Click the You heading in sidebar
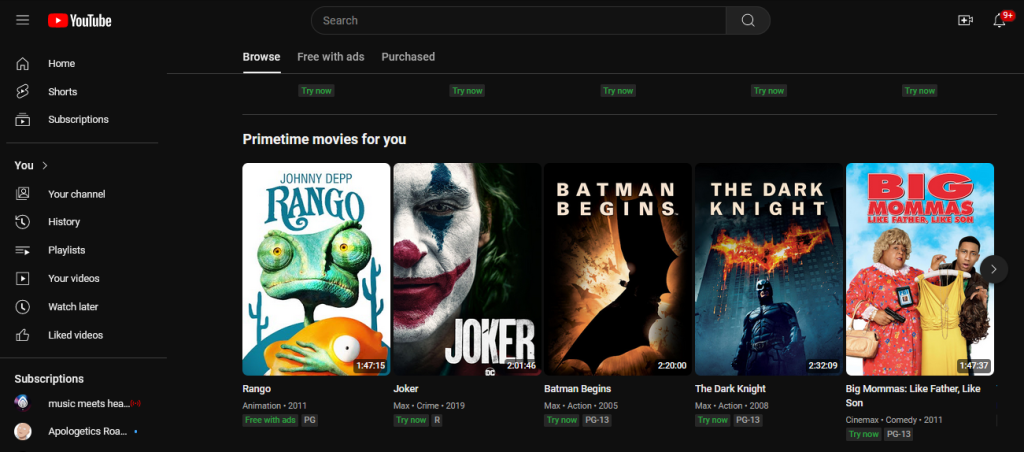Screen dimensions: 1024x452 pyautogui.click(x=24, y=166)
